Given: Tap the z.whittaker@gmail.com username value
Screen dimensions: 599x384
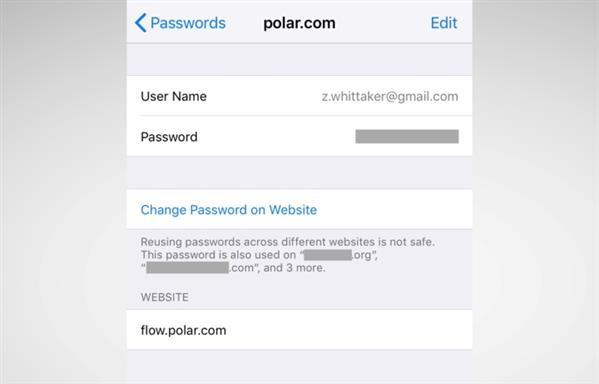Looking at the screenshot, I should tap(390, 97).
